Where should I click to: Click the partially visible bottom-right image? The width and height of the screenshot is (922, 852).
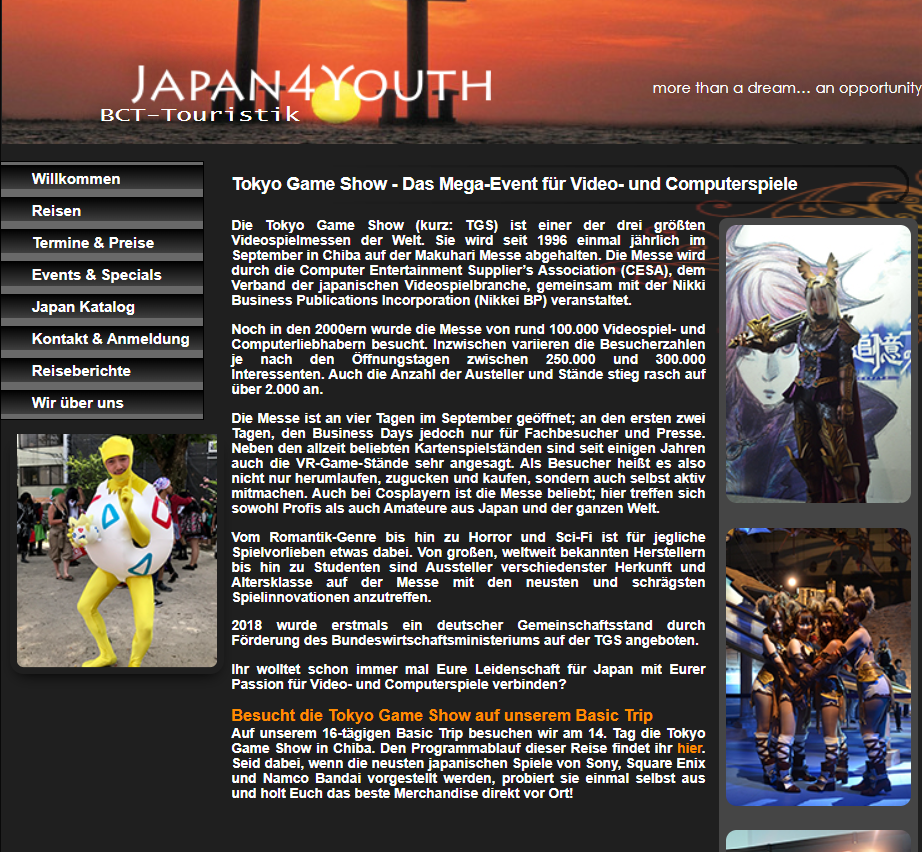point(817,840)
